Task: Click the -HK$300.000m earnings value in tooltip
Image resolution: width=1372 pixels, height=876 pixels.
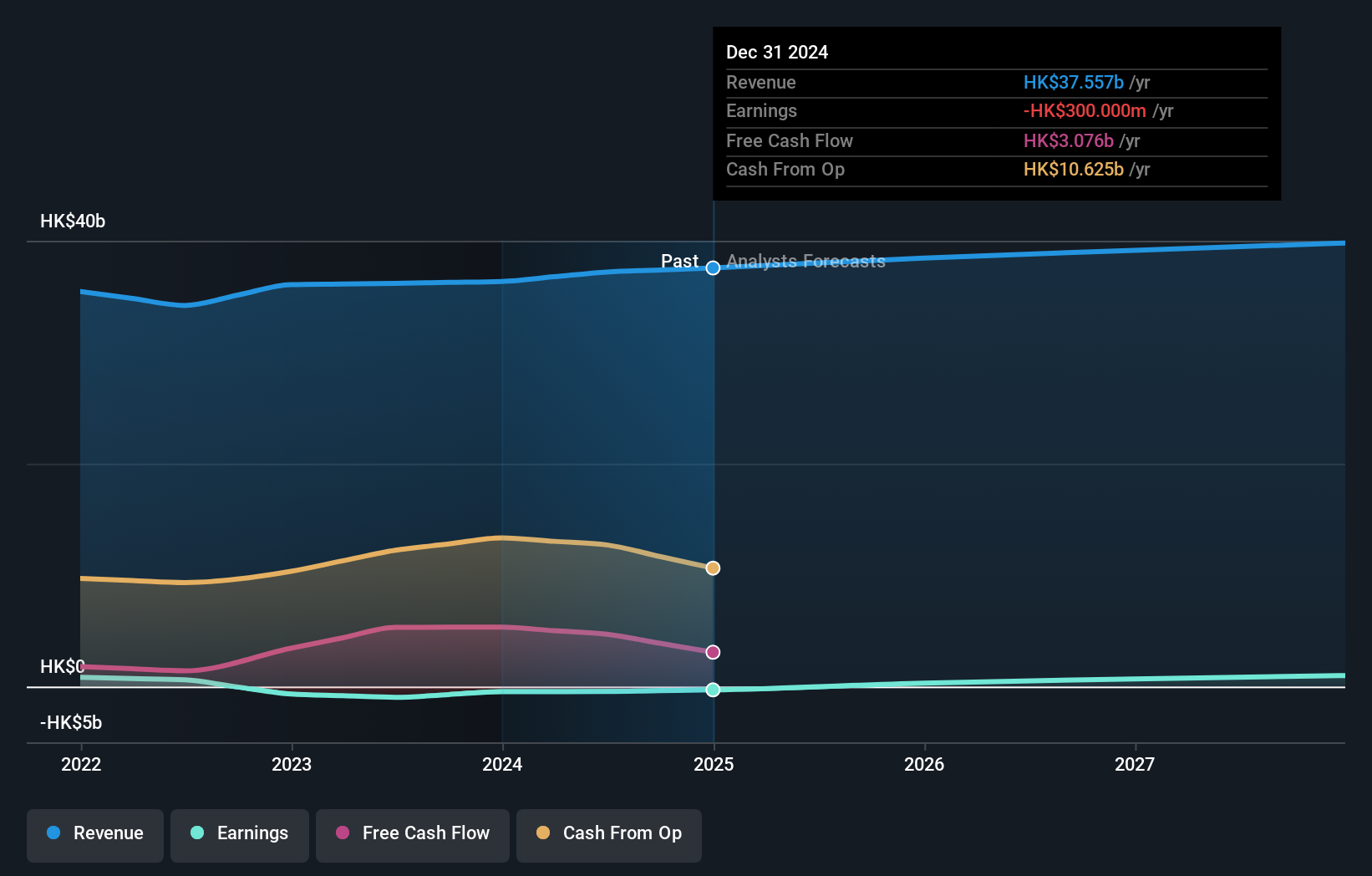Action: [x=1085, y=111]
